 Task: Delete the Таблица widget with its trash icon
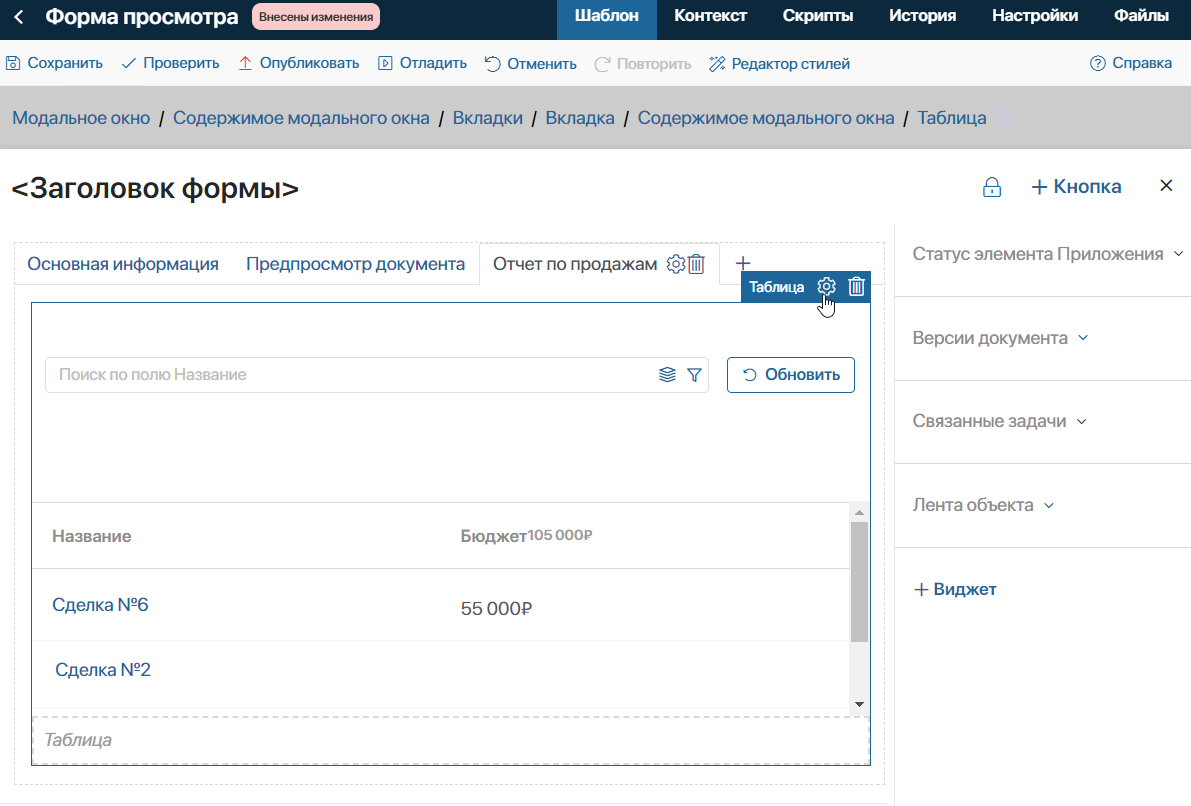tap(856, 286)
